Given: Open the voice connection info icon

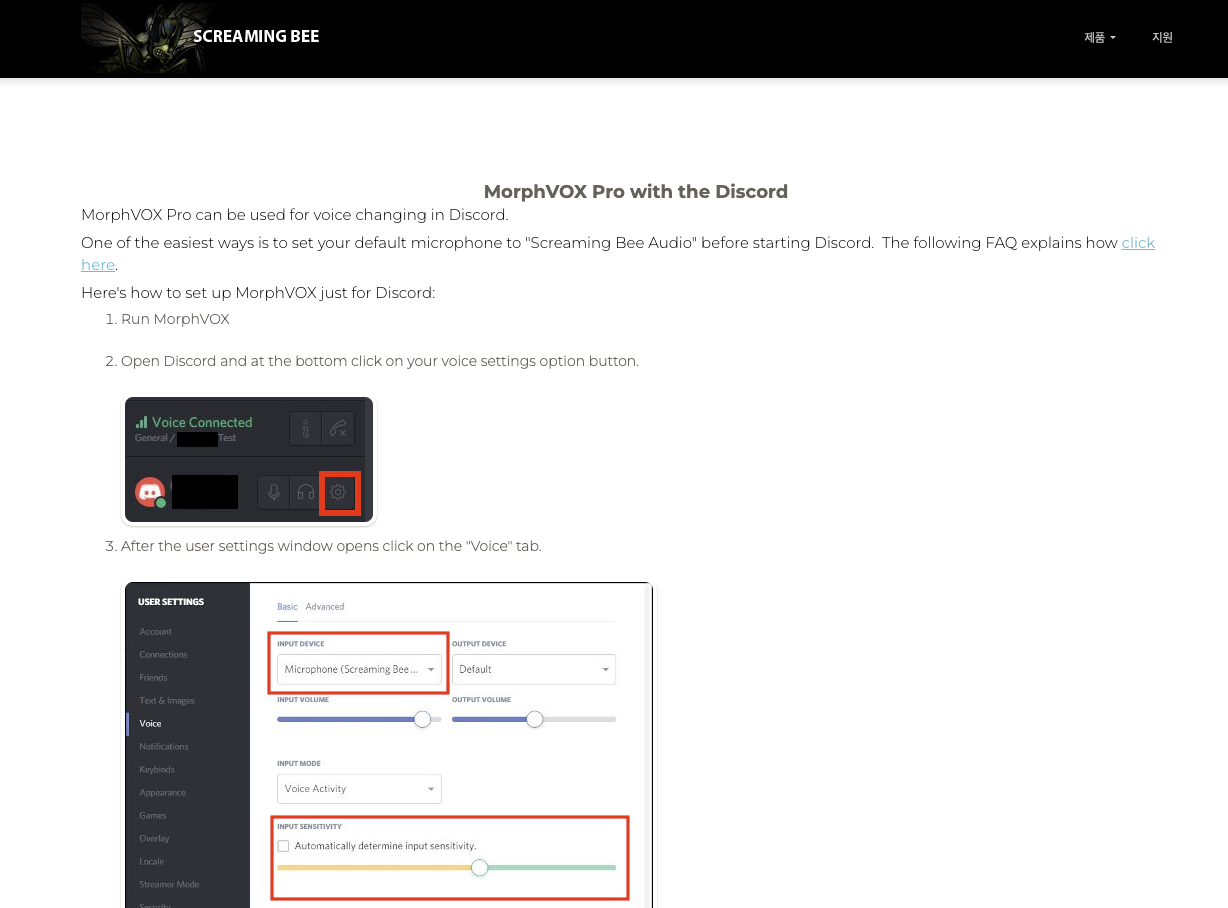Looking at the screenshot, I should pyautogui.click(x=305, y=428).
